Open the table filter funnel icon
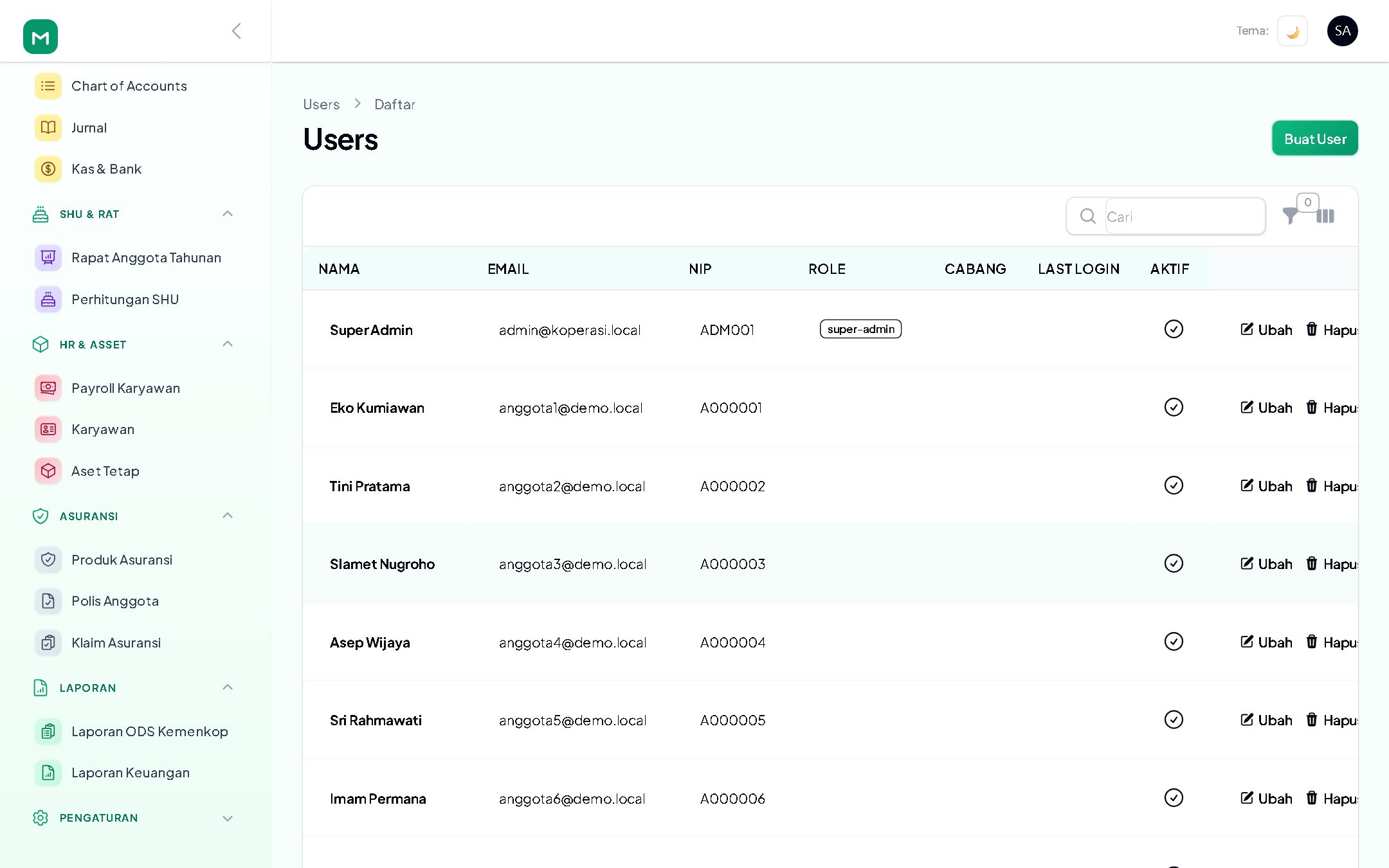The height and width of the screenshot is (868, 1389). 1290,216
